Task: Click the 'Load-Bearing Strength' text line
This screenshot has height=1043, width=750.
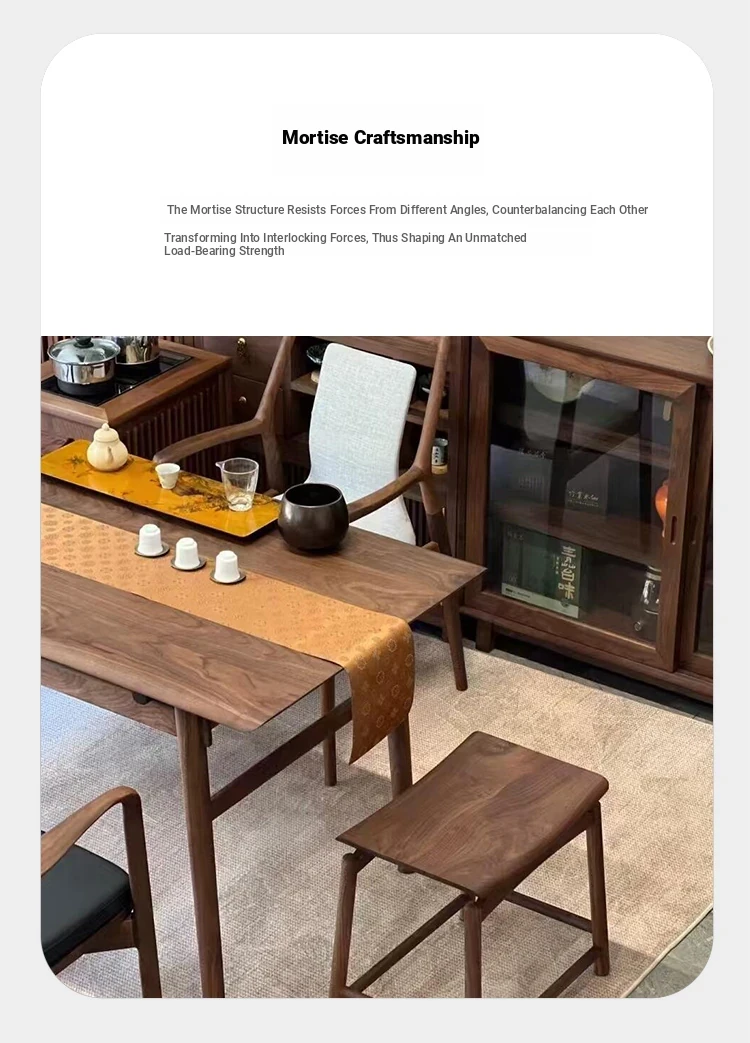Action: pos(224,251)
